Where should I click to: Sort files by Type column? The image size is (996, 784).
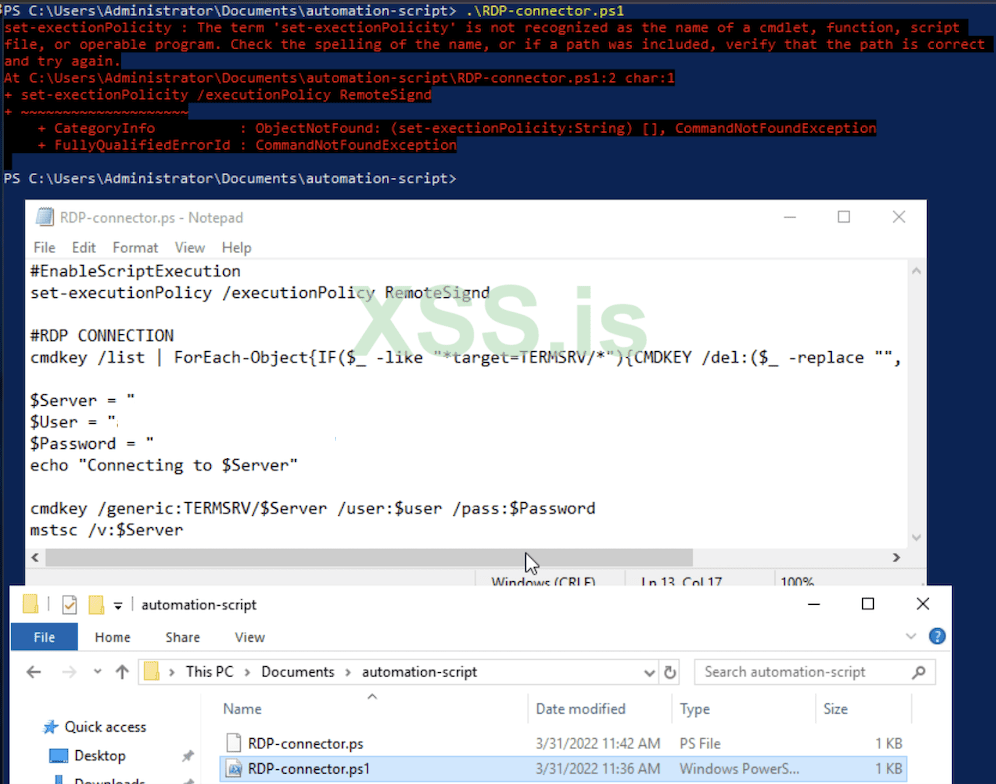coord(694,708)
